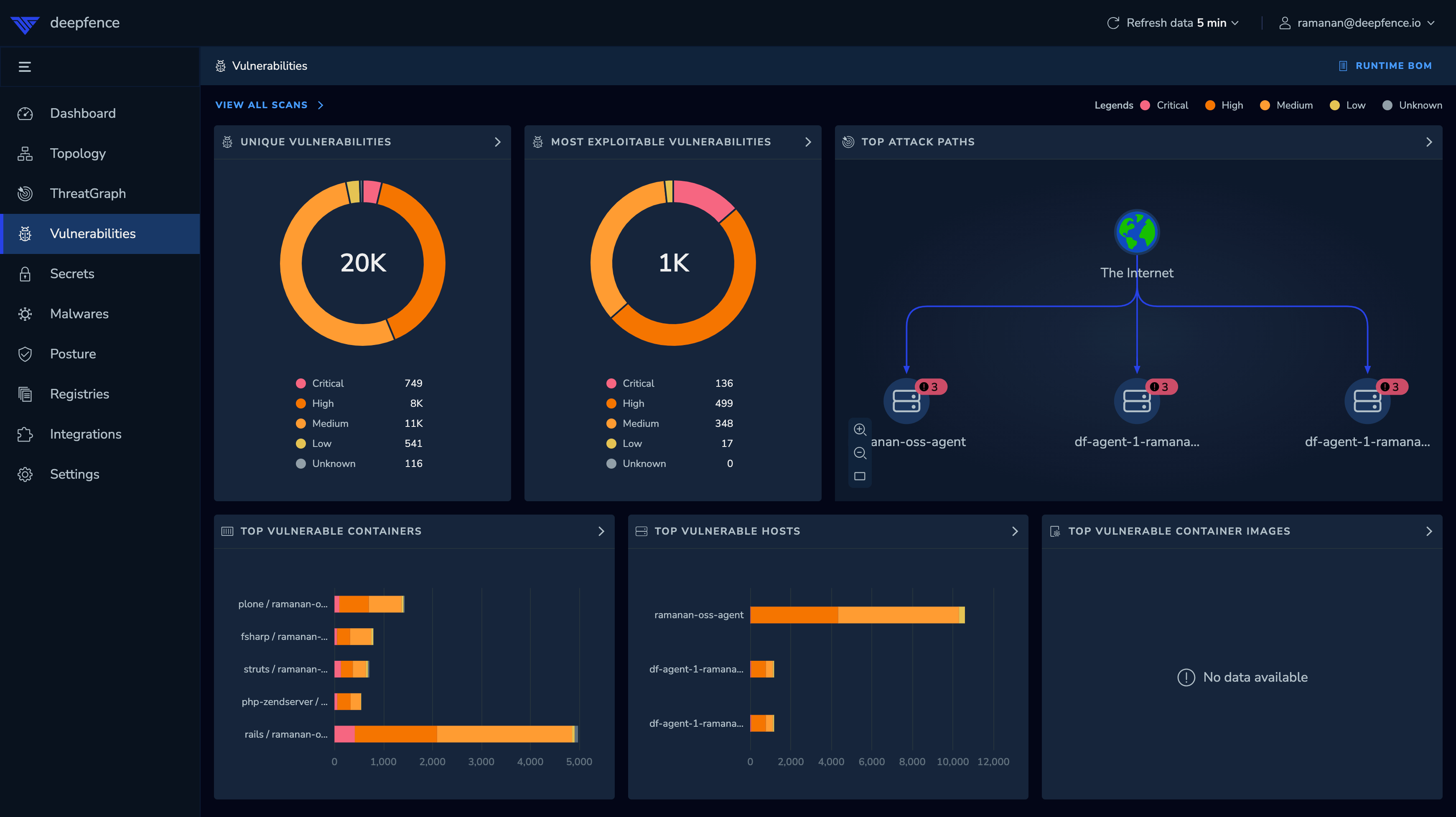Image resolution: width=1456 pixels, height=817 pixels.
Task: Click The Internet globe node
Action: click(1137, 232)
